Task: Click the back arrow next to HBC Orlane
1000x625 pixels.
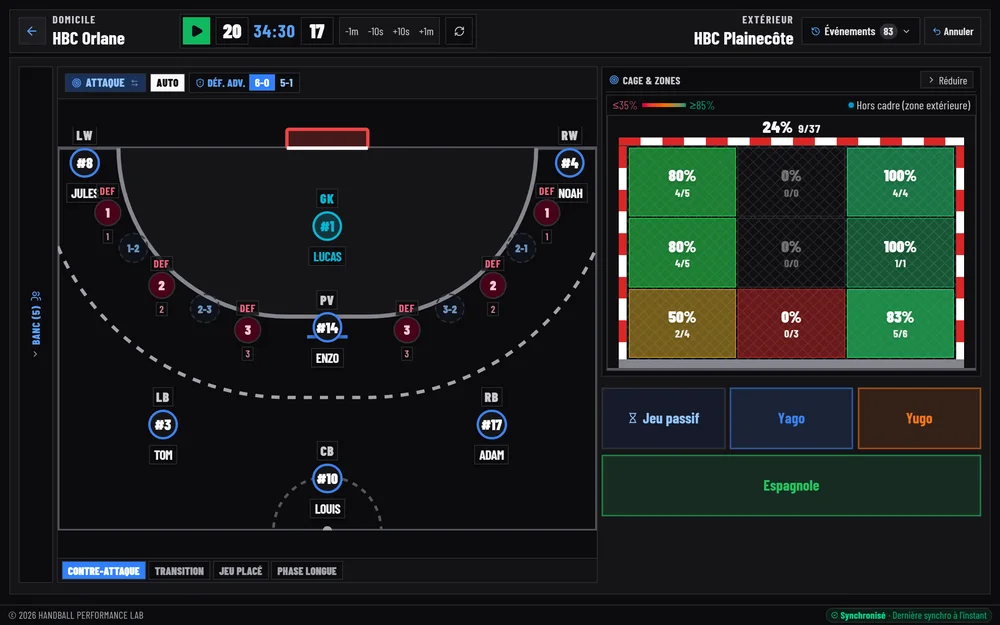Action: pos(32,31)
